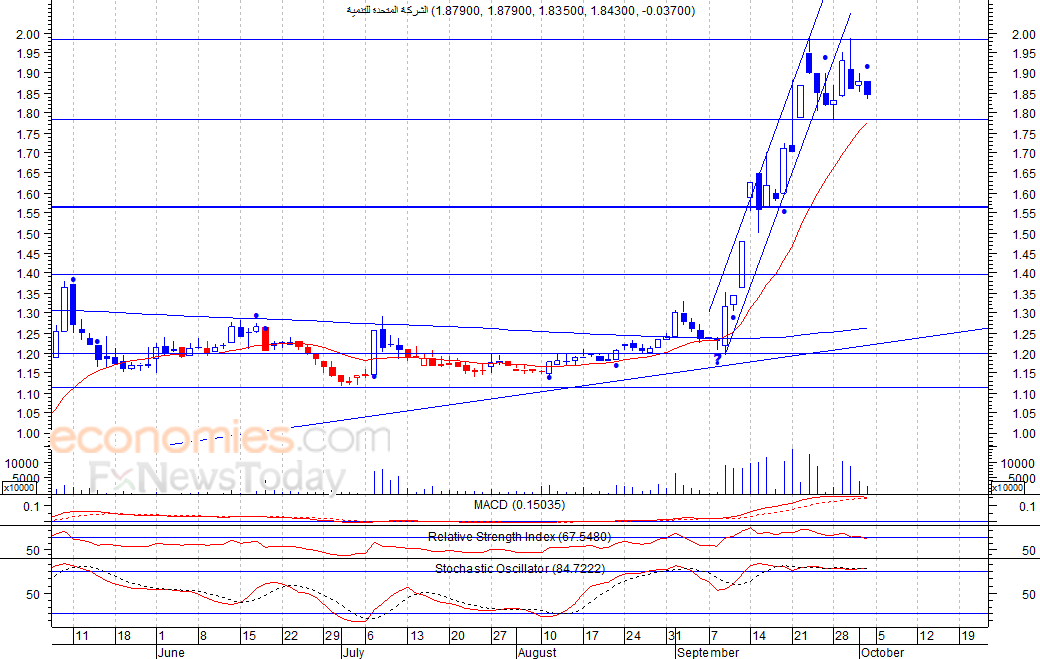Click the right x10000 volume multiplier label
This screenshot has height=659, width=1040.
tap(1007, 488)
